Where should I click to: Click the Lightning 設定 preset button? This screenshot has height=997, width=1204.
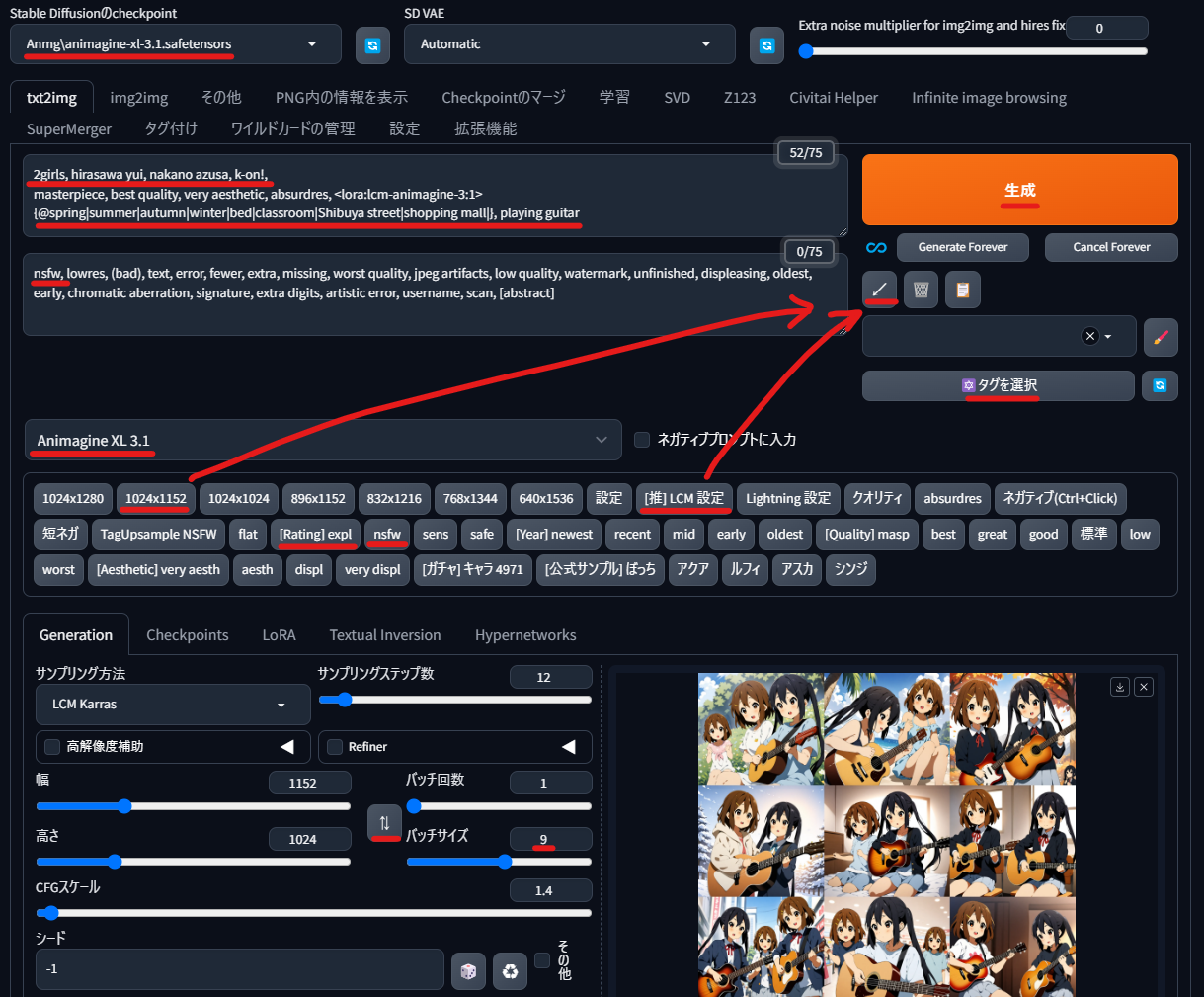coord(788,499)
